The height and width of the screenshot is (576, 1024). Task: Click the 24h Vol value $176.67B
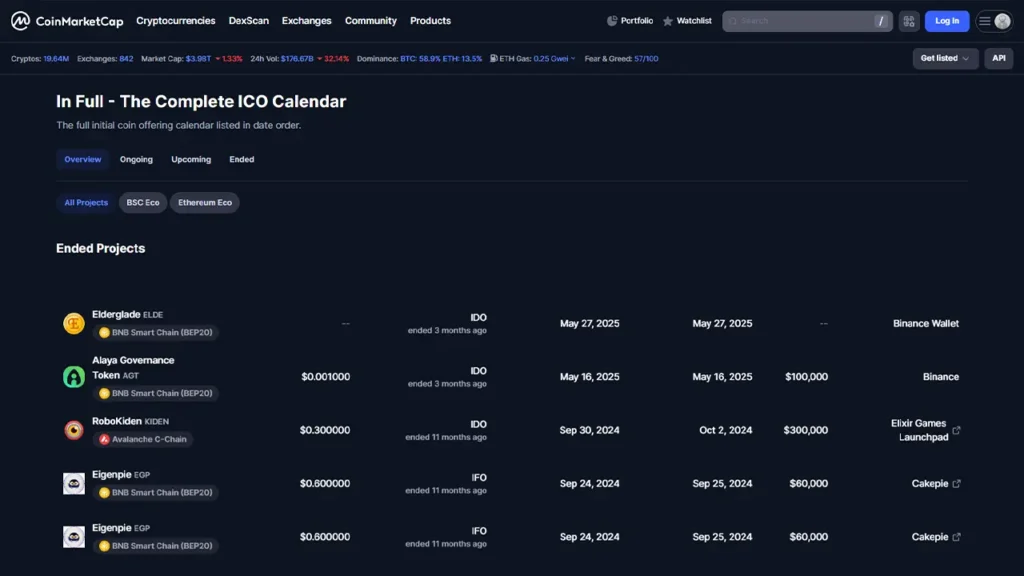(x=297, y=59)
